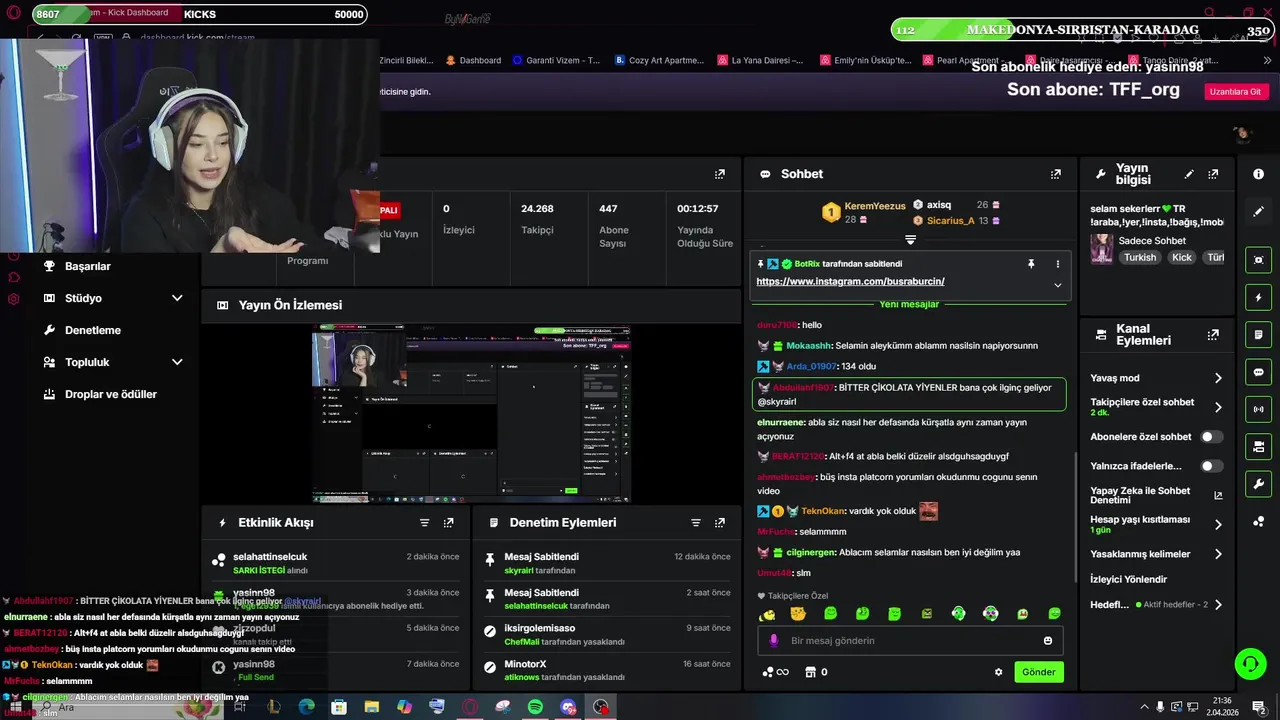
Task: Open Denetleme in left sidebar
Action: 93,330
